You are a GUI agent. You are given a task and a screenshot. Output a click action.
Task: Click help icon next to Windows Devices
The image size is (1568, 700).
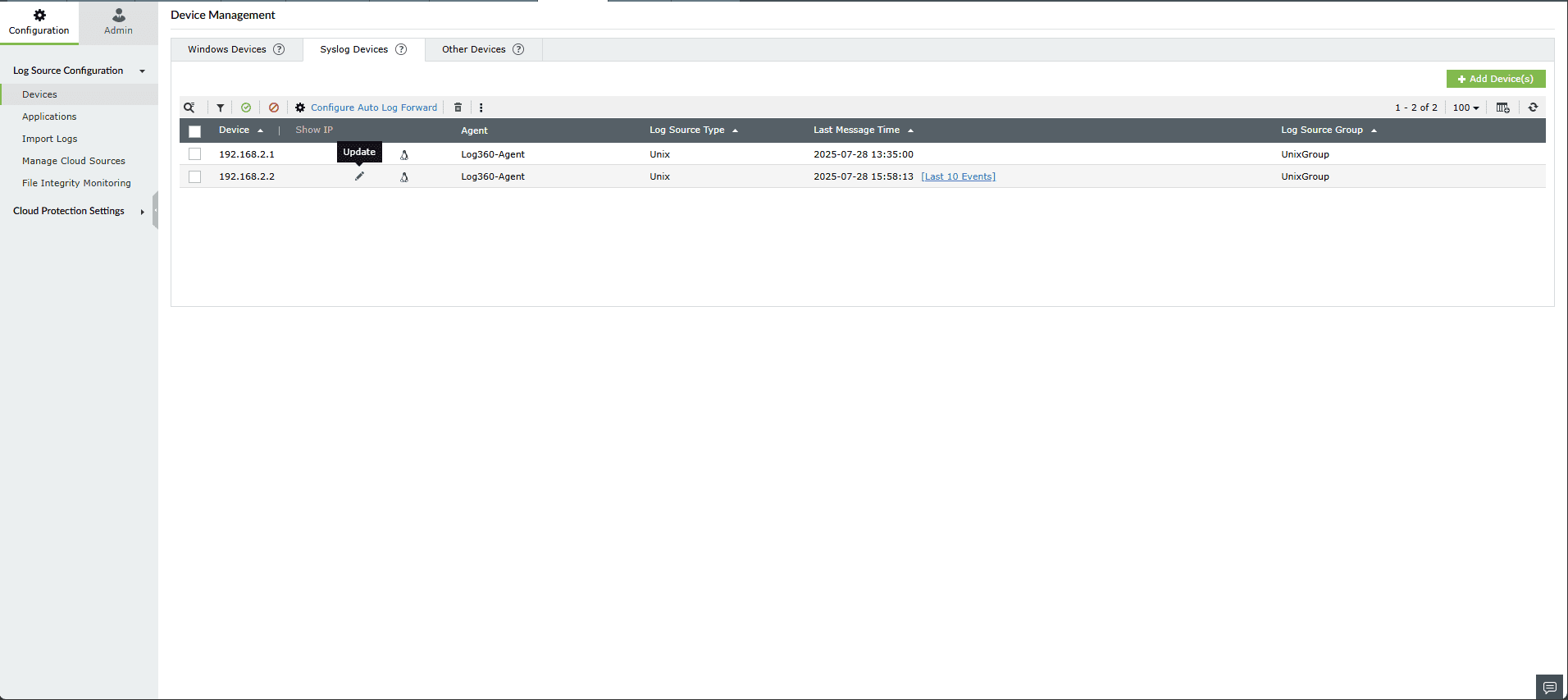(279, 49)
